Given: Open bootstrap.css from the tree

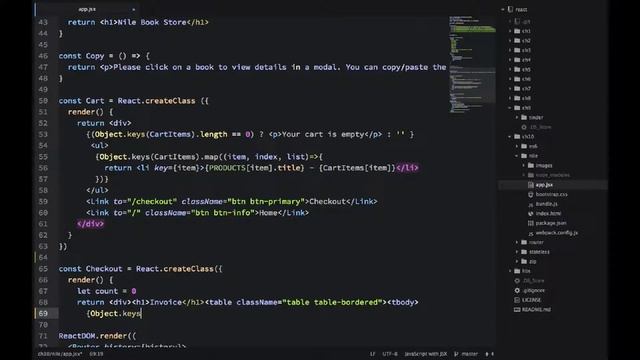Looking at the screenshot, I should coord(551,194).
